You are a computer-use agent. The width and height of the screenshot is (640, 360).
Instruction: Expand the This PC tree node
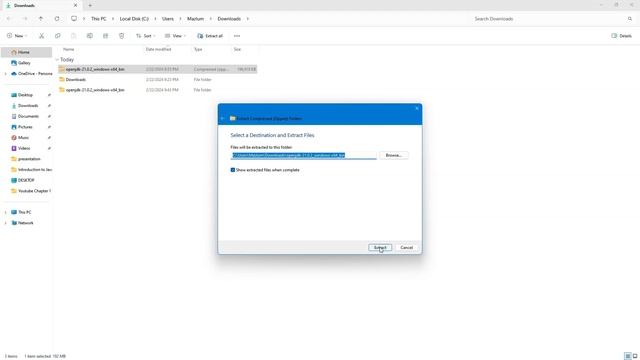[x=6, y=212]
